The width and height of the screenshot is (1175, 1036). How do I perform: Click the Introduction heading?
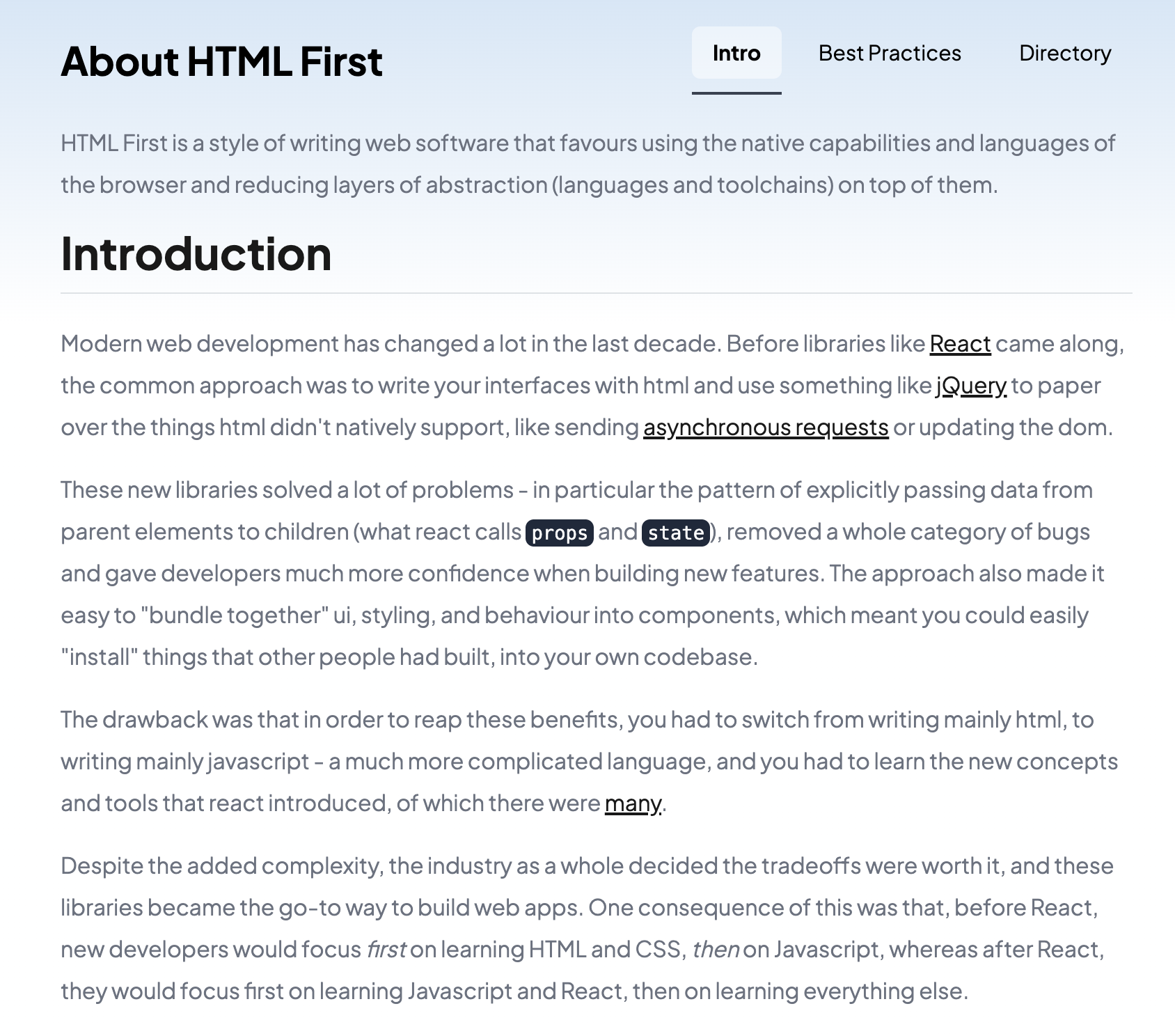(x=196, y=253)
